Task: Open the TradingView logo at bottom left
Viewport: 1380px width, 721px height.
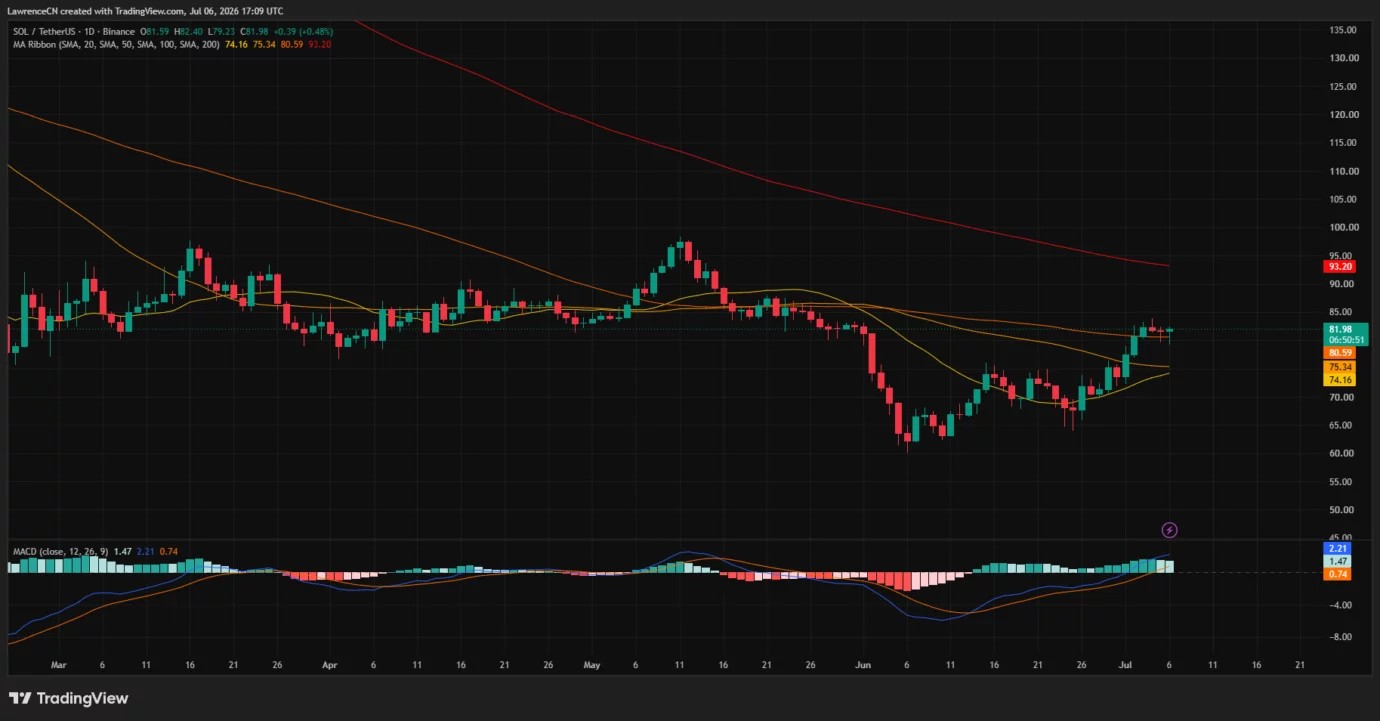Action: tap(68, 698)
